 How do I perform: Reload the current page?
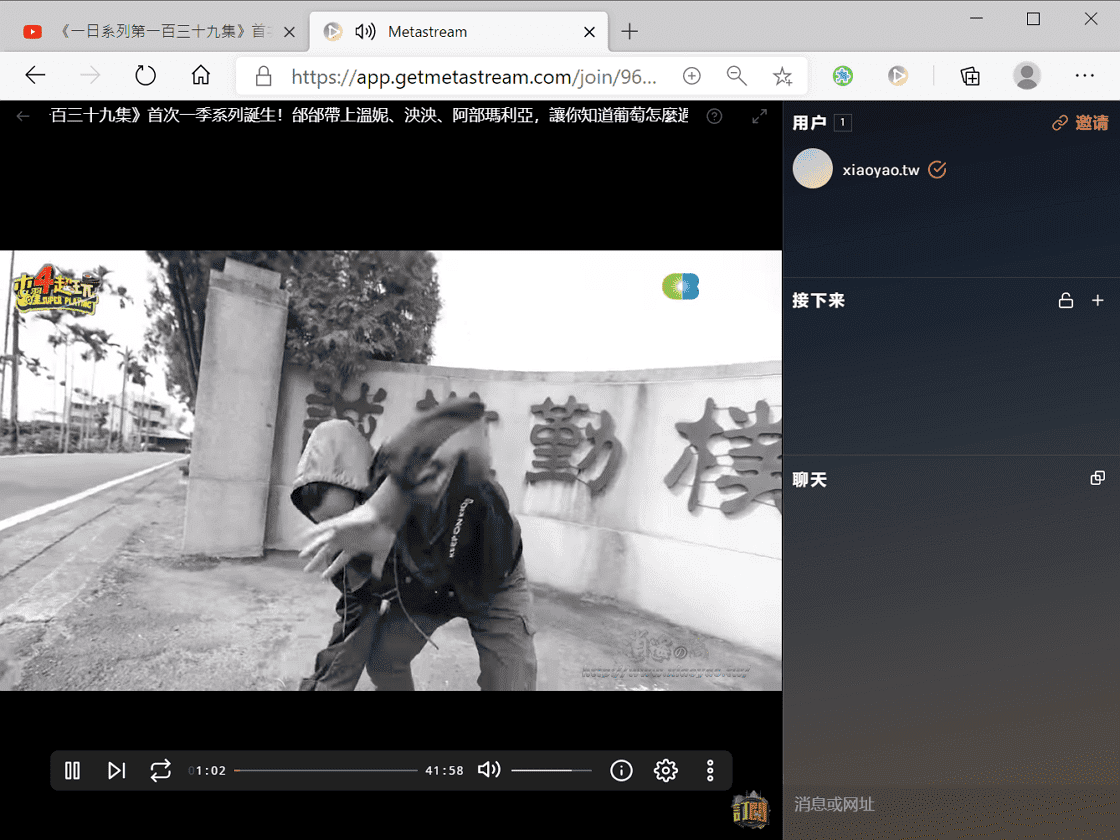[x=145, y=75]
